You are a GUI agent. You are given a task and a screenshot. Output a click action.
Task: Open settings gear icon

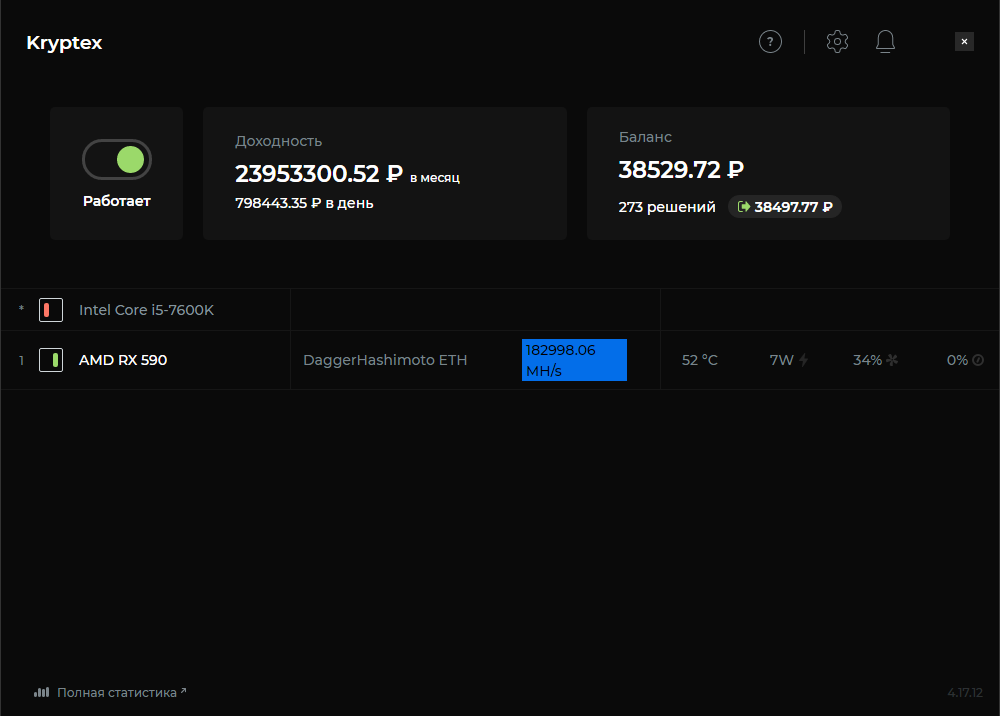pyautogui.click(x=837, y=42)
